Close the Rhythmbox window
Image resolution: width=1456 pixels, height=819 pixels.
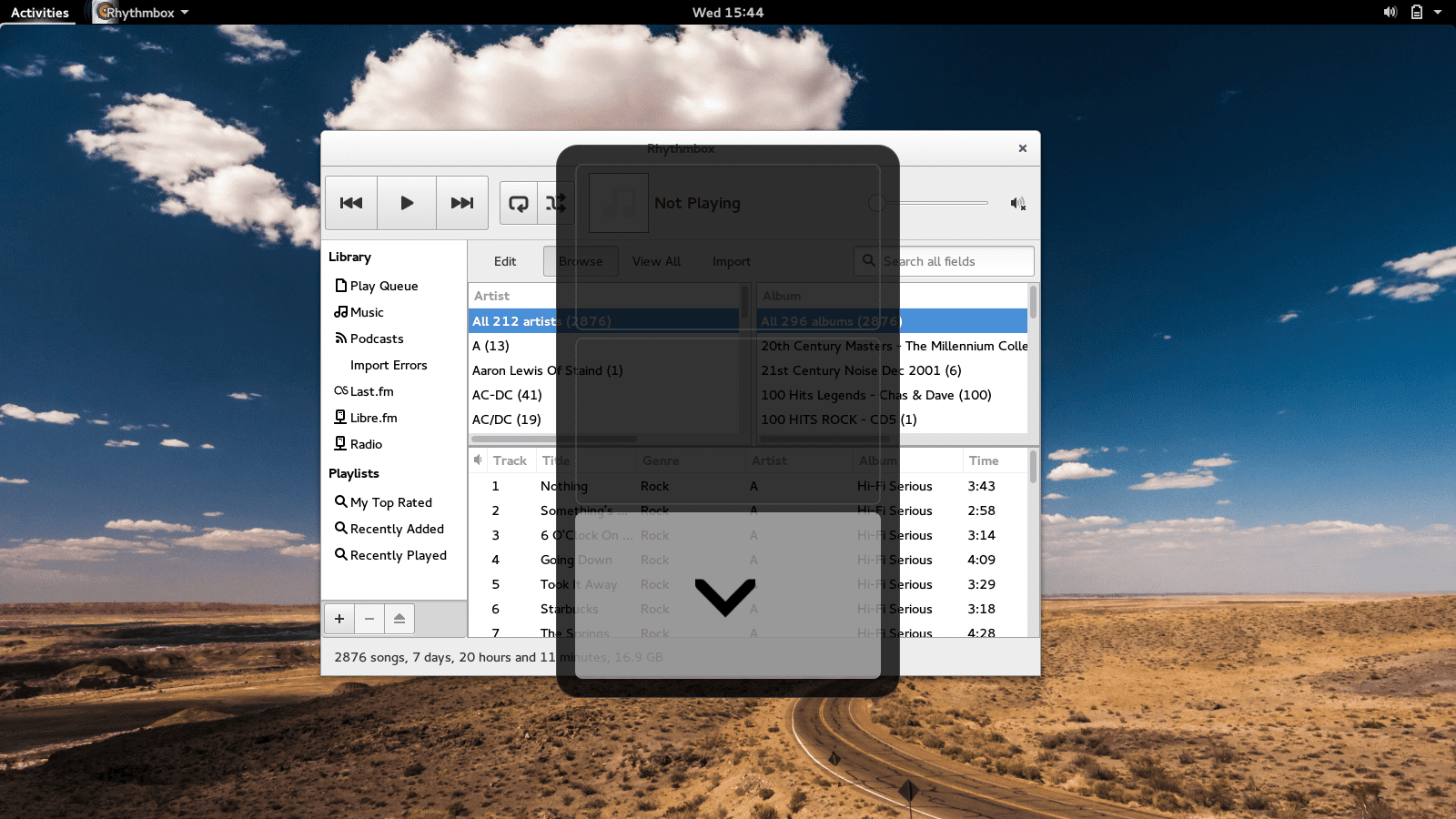[x=1022, y=148]
